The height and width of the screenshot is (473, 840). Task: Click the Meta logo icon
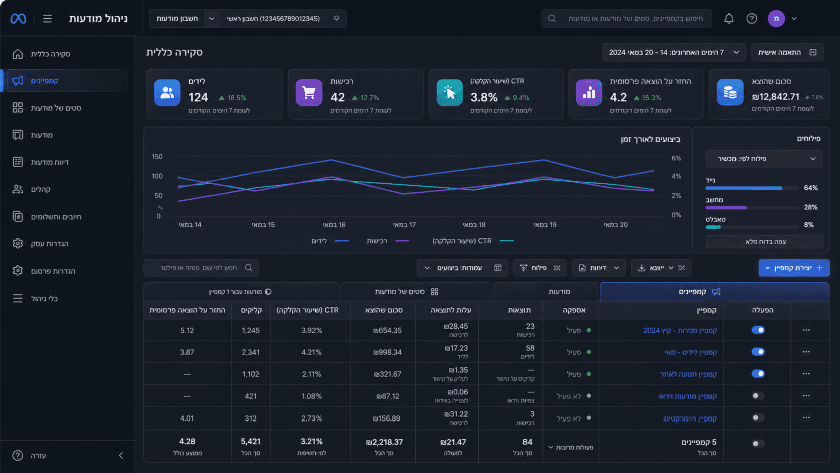[18, 19]
